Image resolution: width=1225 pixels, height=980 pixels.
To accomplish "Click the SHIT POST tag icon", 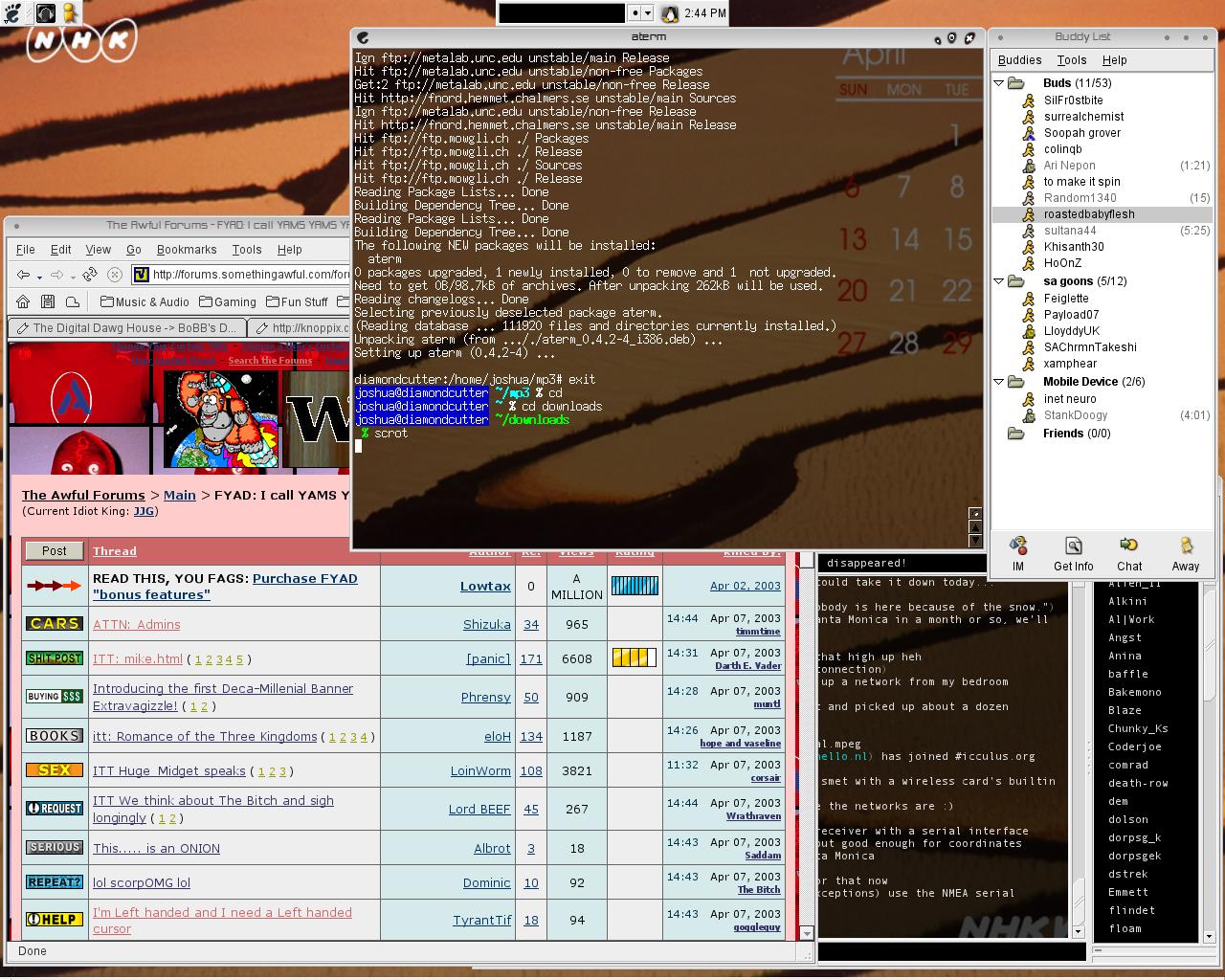I will point(55,658).
